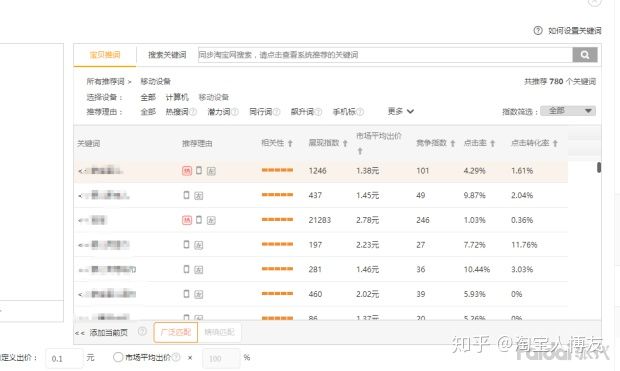
Task: Filter by 飙升词 reason
Action: (302, 112)
